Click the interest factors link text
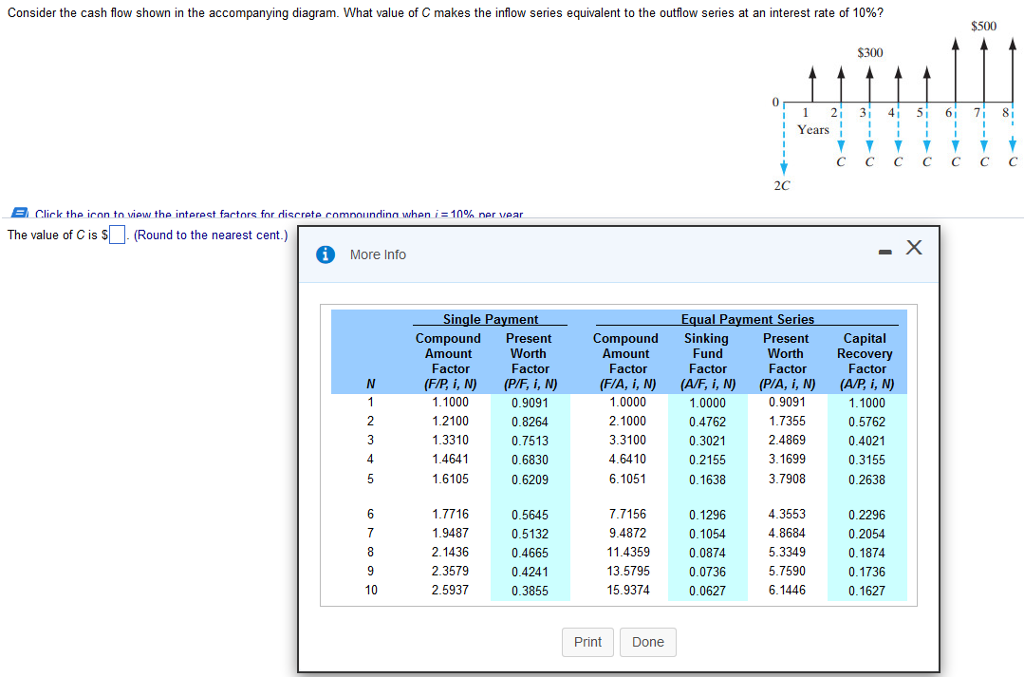 pyautogui.click(x=279, y=214)
